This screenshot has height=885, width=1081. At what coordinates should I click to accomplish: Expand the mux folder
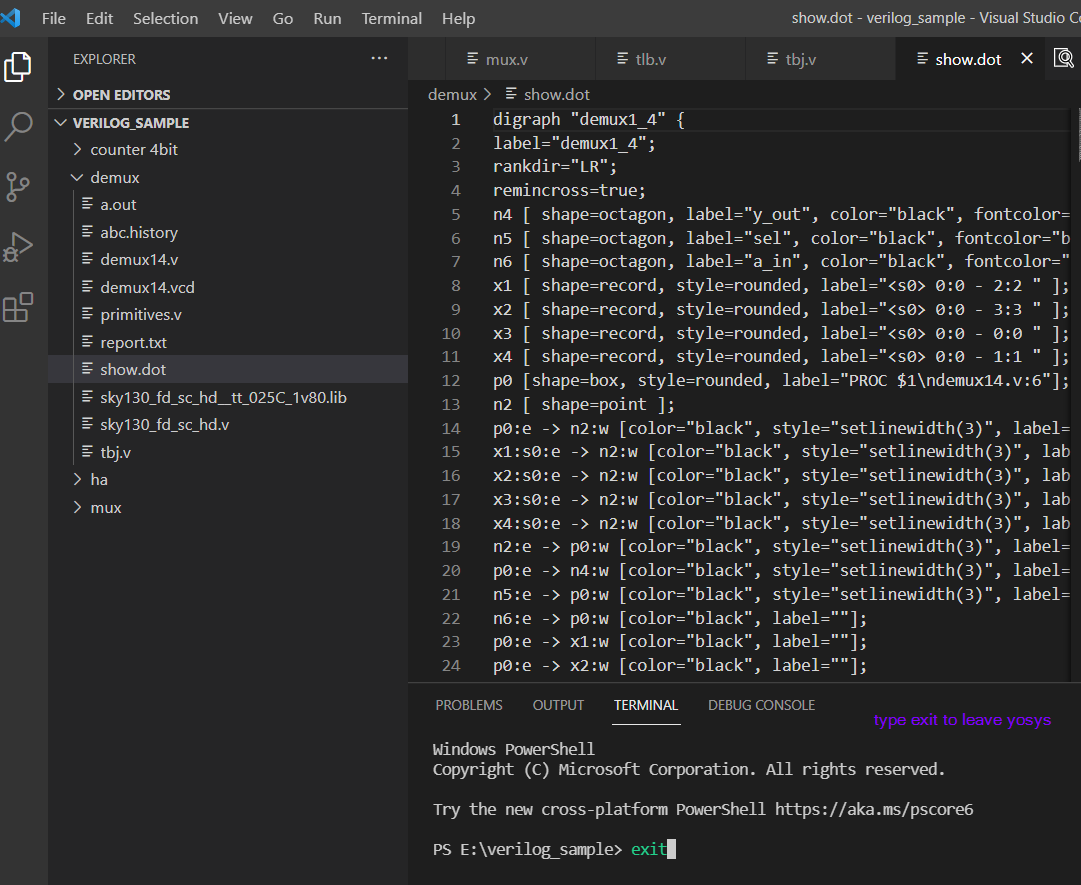tap(77, 507)
